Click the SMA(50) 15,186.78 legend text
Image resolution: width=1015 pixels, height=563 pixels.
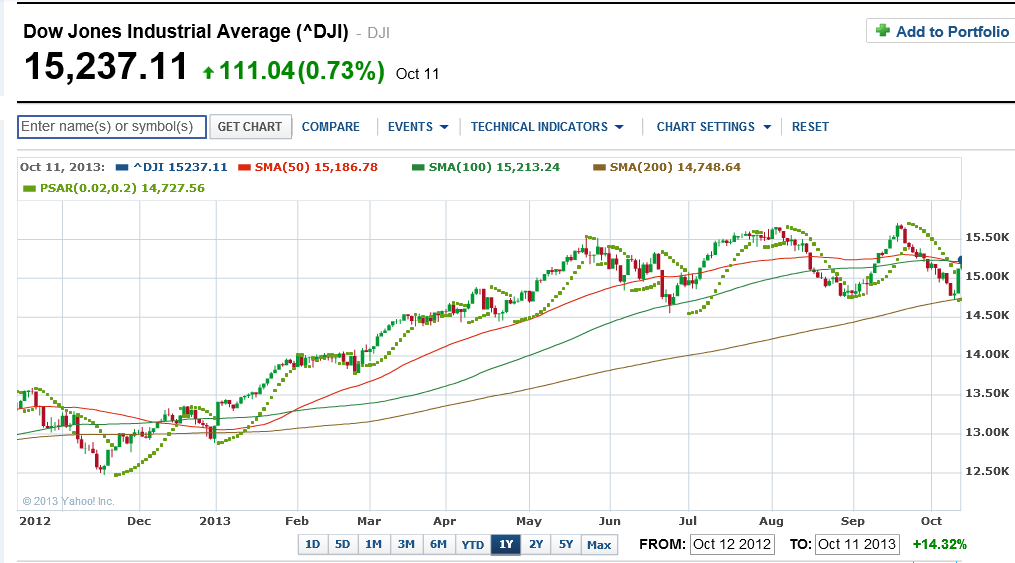pyautogui.click(x=316, y=167)
